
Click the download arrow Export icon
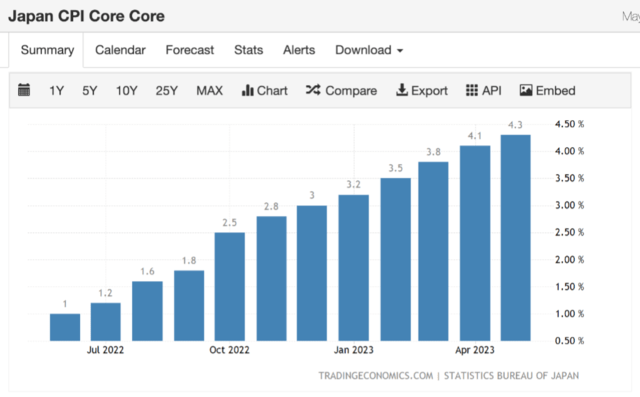click(402, 90)
